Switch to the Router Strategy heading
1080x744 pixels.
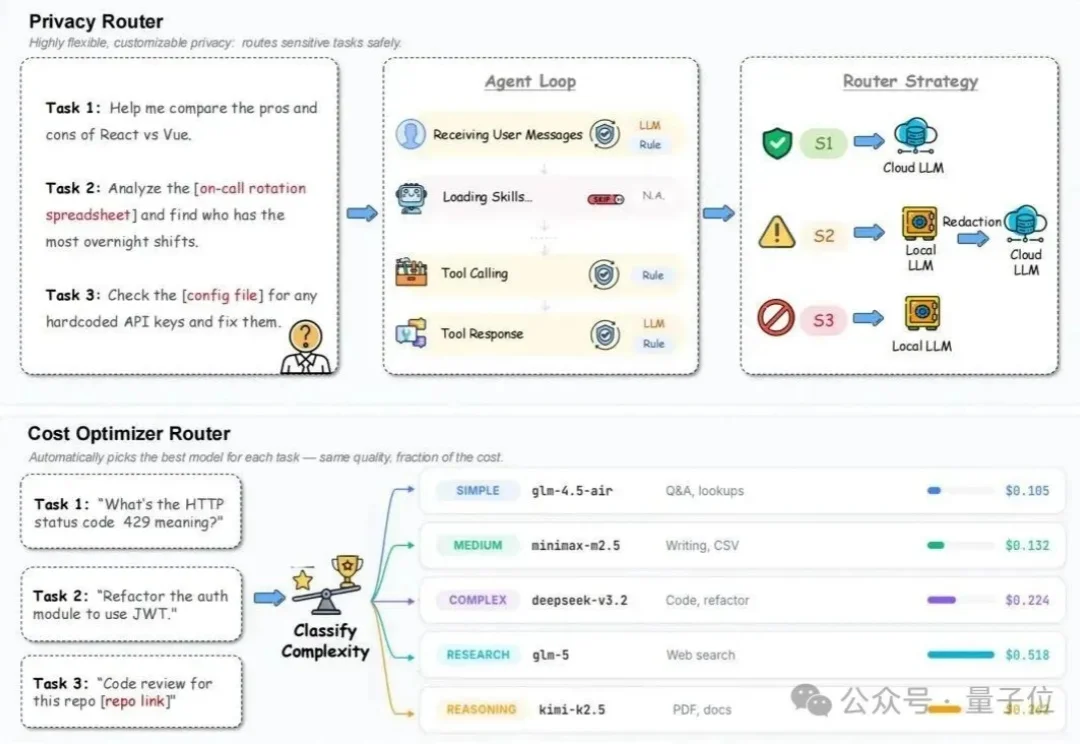910,82
